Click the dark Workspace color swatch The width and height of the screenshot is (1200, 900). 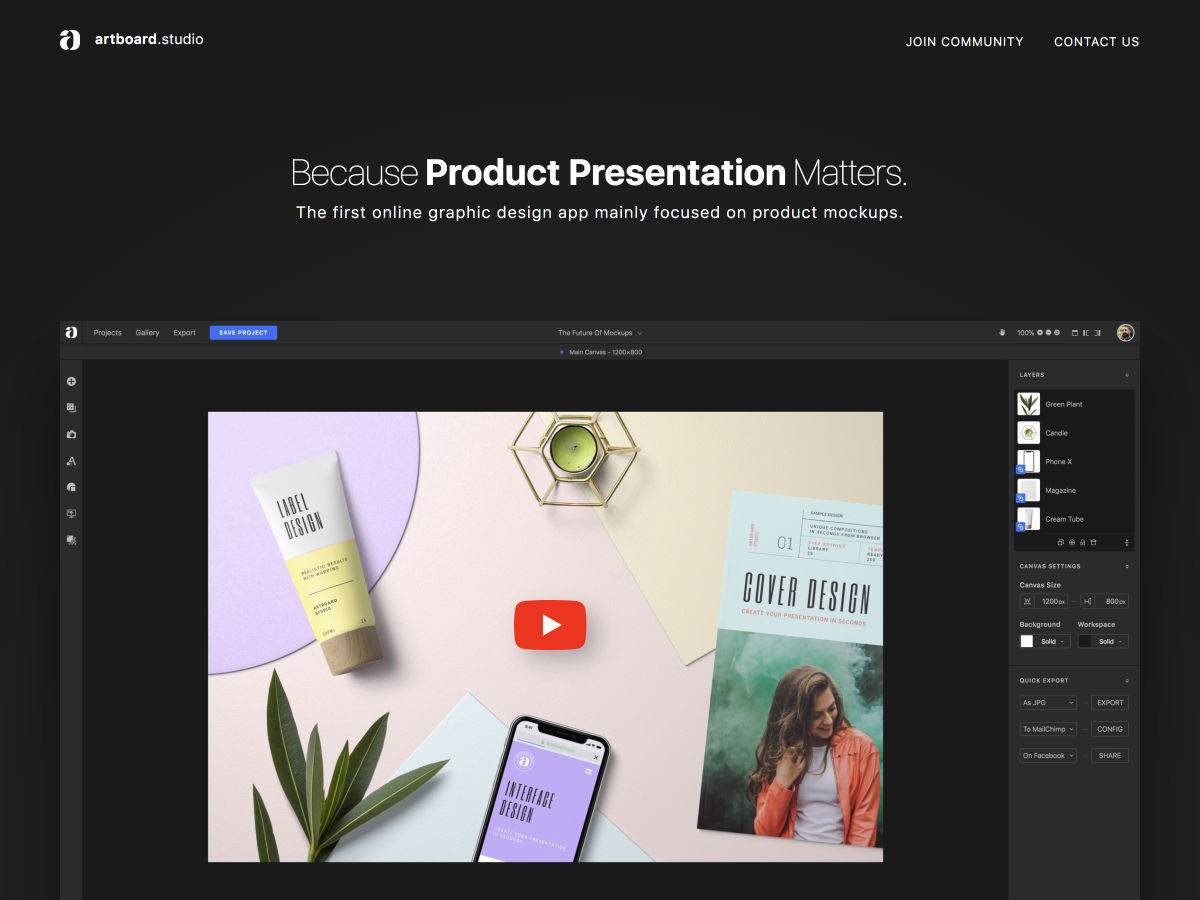[1085, 641]
